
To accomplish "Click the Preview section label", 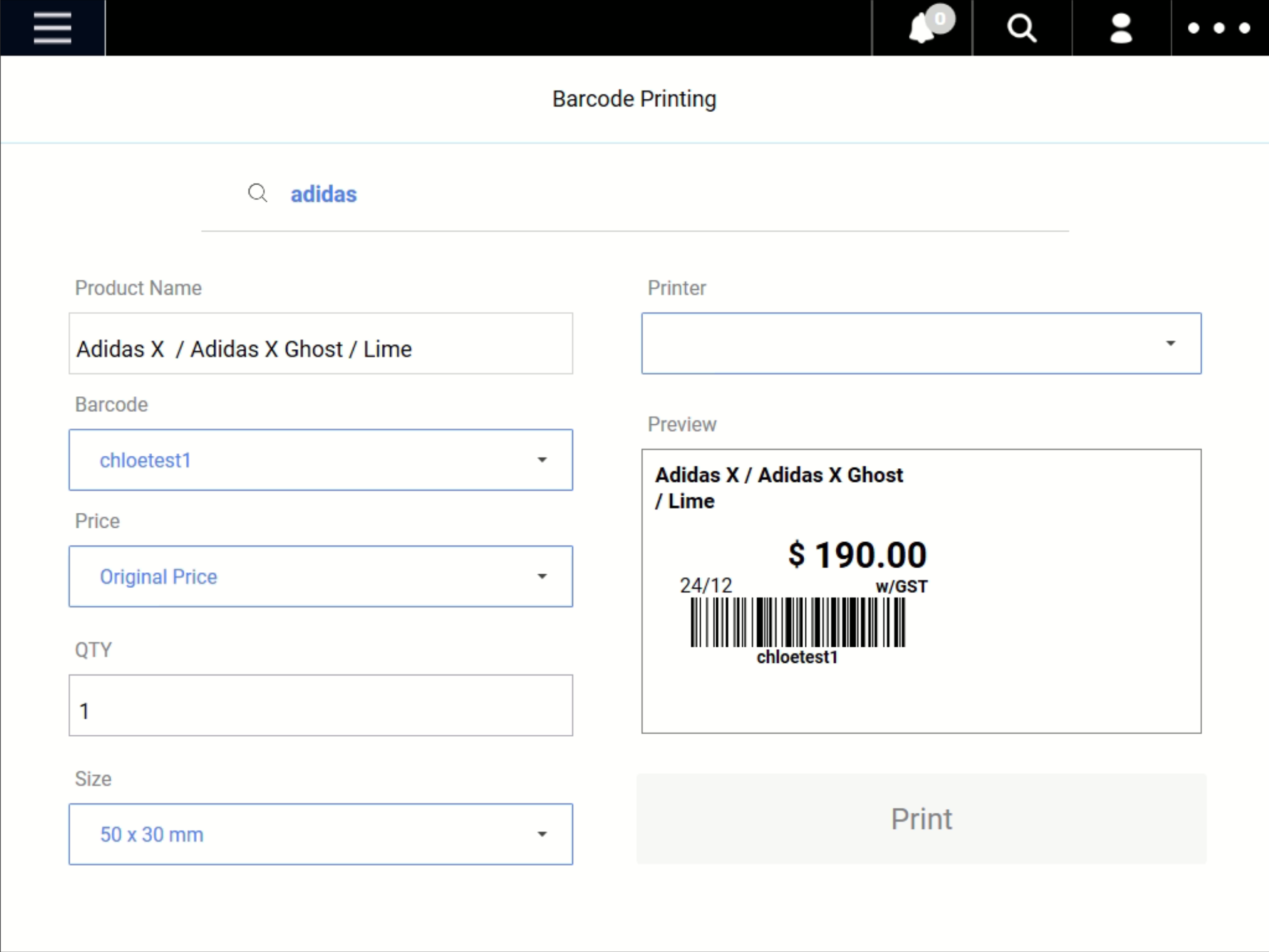I will click(x=682, y=424).
